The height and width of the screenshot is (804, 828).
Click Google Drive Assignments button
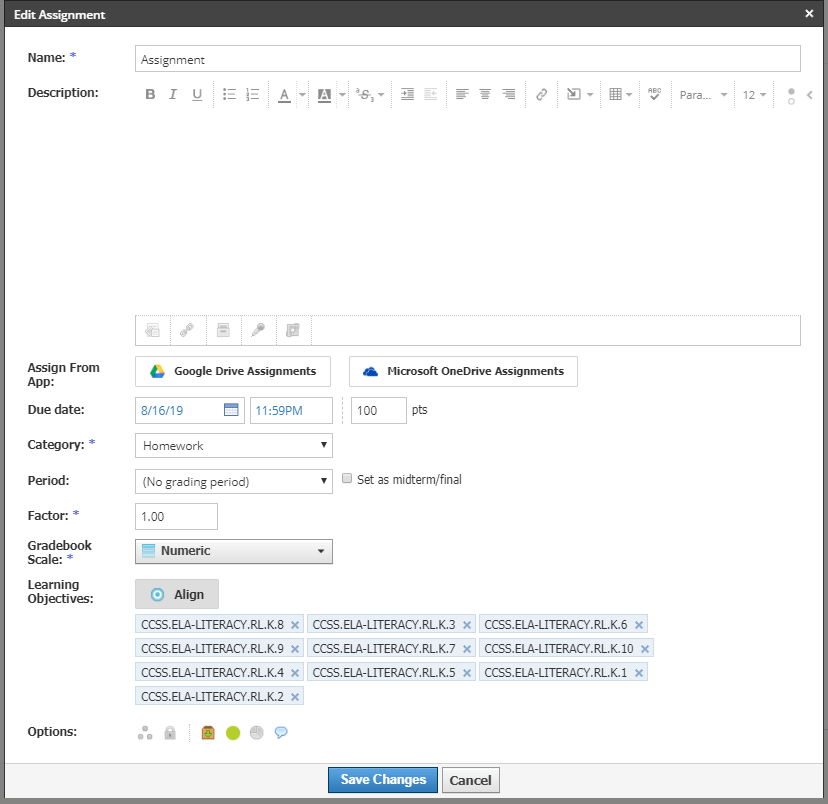click(233, 371)
